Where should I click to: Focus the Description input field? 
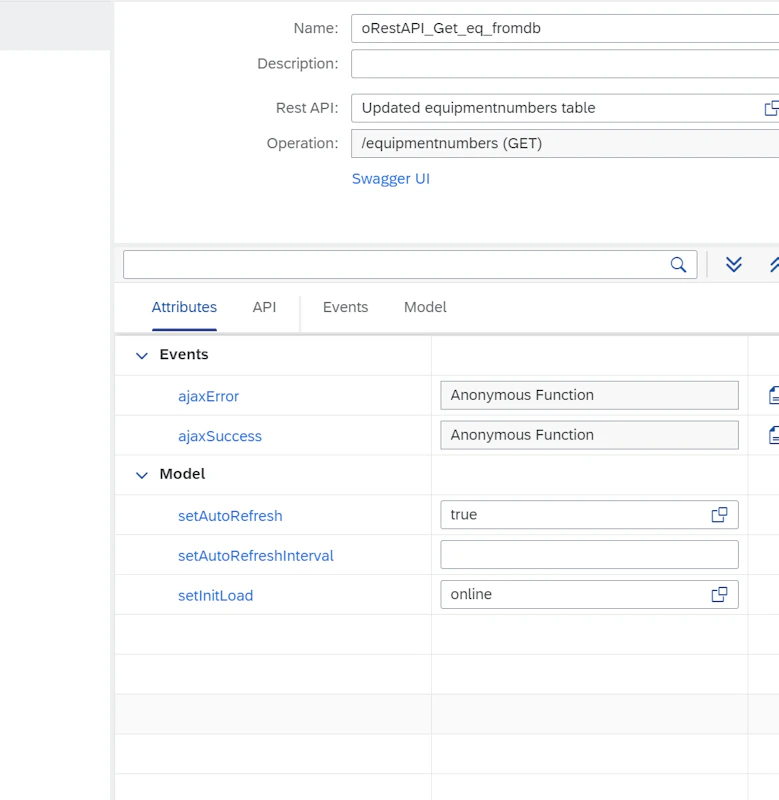click(x=565, y=64)
